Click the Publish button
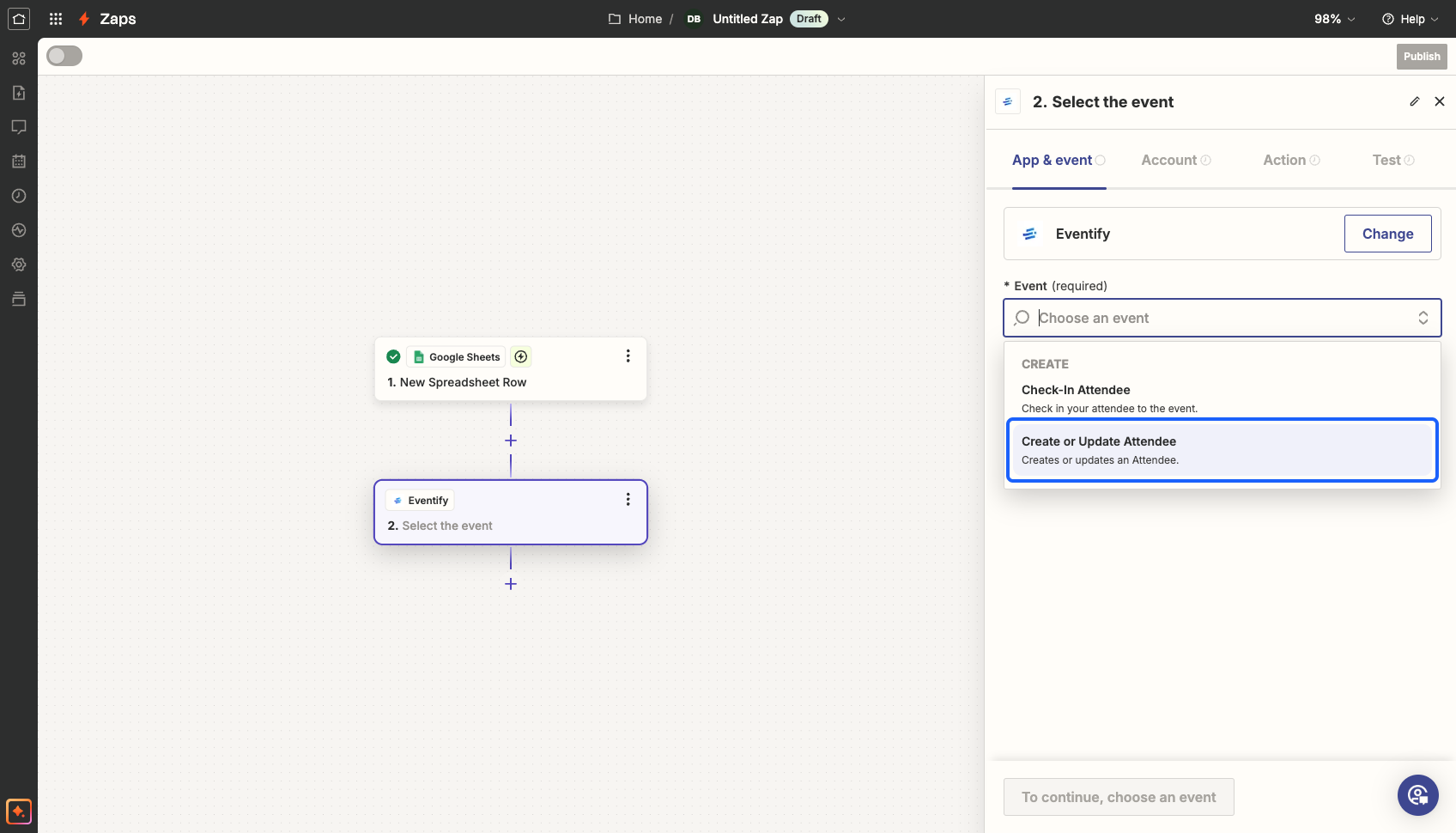 (1422, 57)
